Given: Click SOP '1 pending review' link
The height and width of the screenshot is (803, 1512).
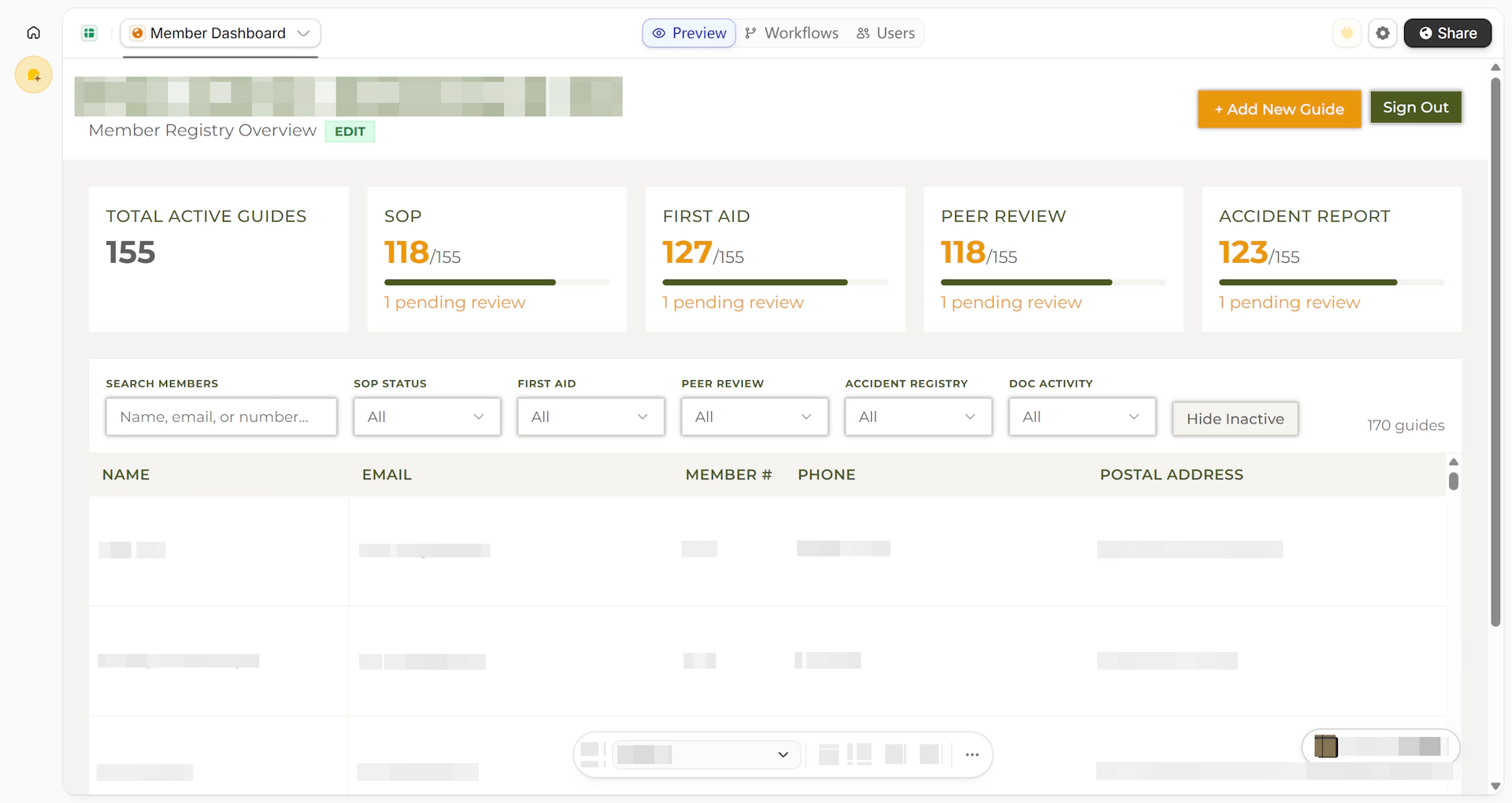Looking at the screenshot, I should coord(454,302).
